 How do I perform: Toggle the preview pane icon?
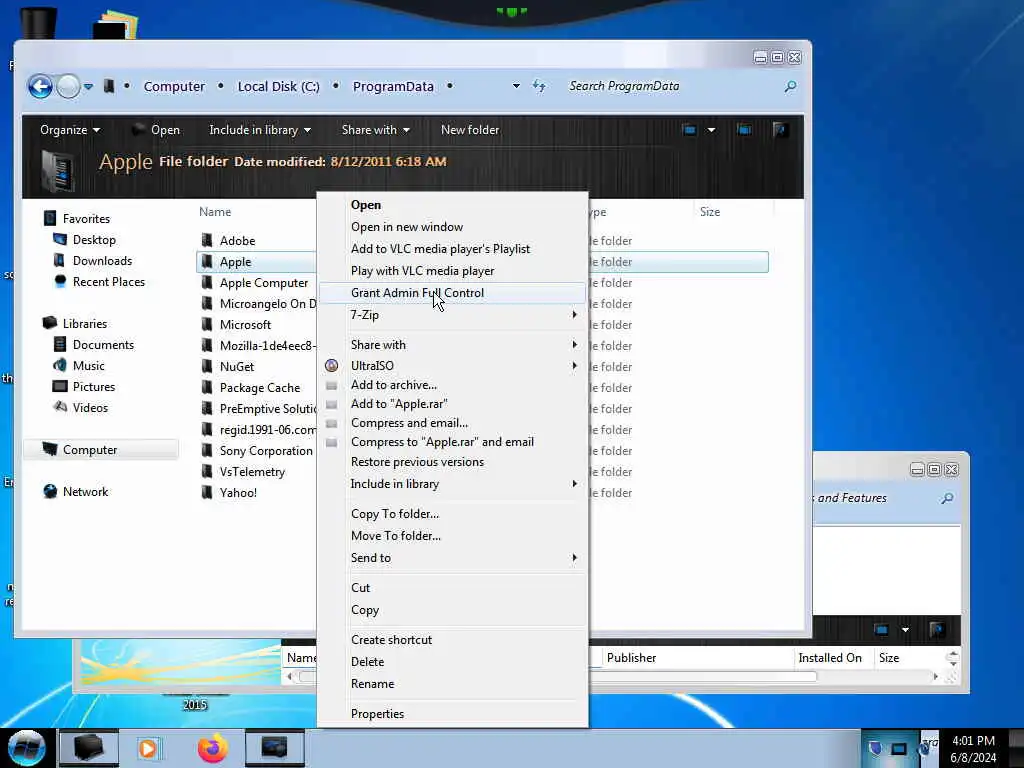tap(744, 130)
